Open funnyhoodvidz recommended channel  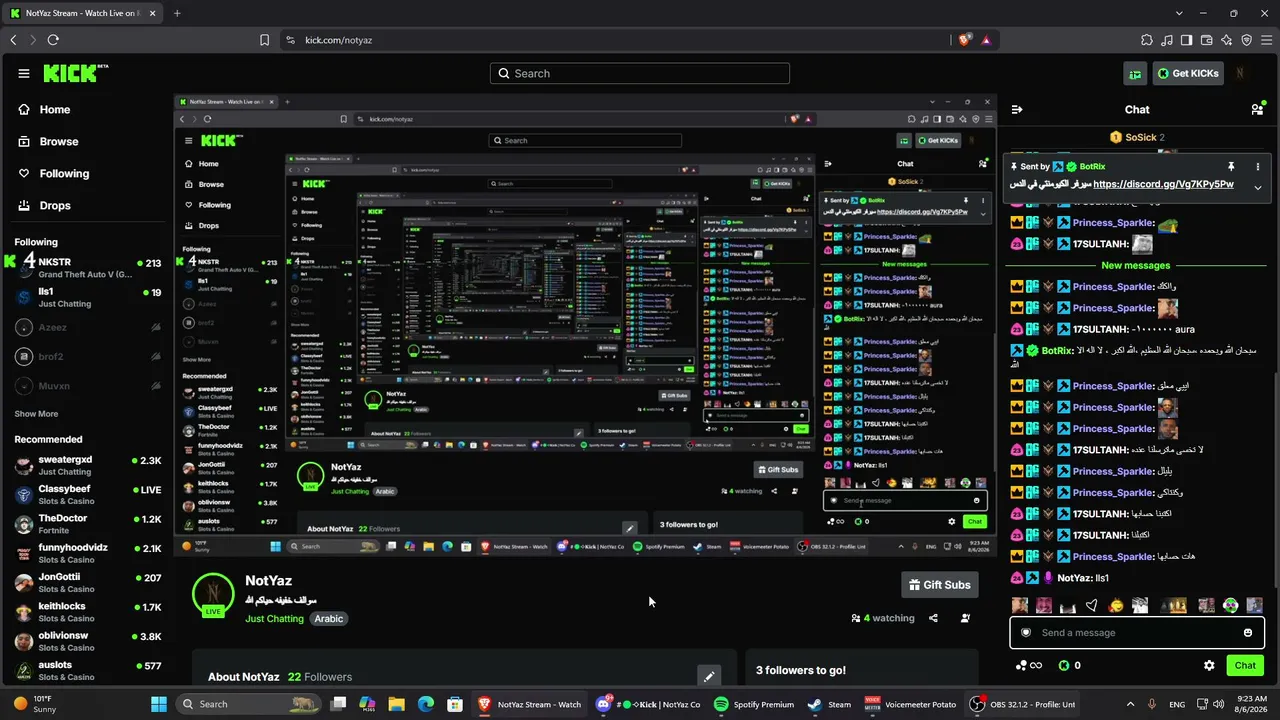point(88,553)
